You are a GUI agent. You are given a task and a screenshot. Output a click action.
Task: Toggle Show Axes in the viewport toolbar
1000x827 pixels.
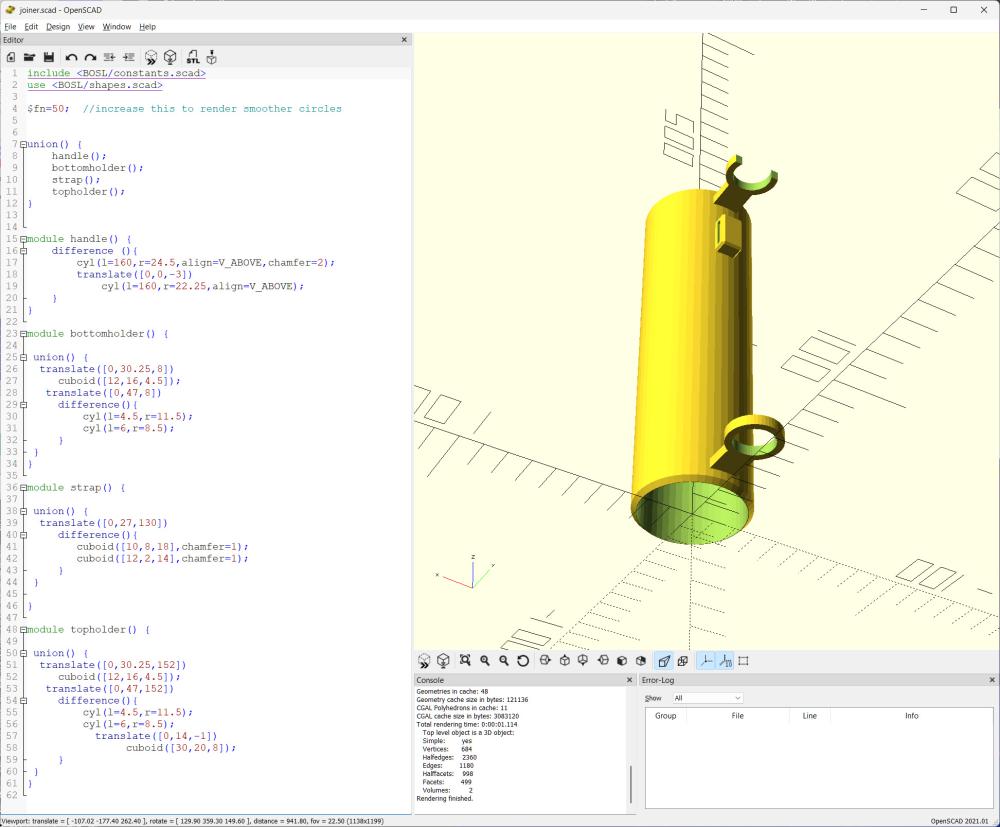click(705, 661)
